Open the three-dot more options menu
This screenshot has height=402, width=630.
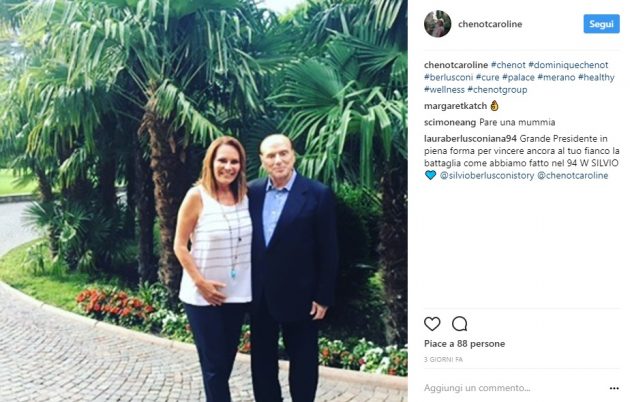pyautogui.click(x=614, y=388)
